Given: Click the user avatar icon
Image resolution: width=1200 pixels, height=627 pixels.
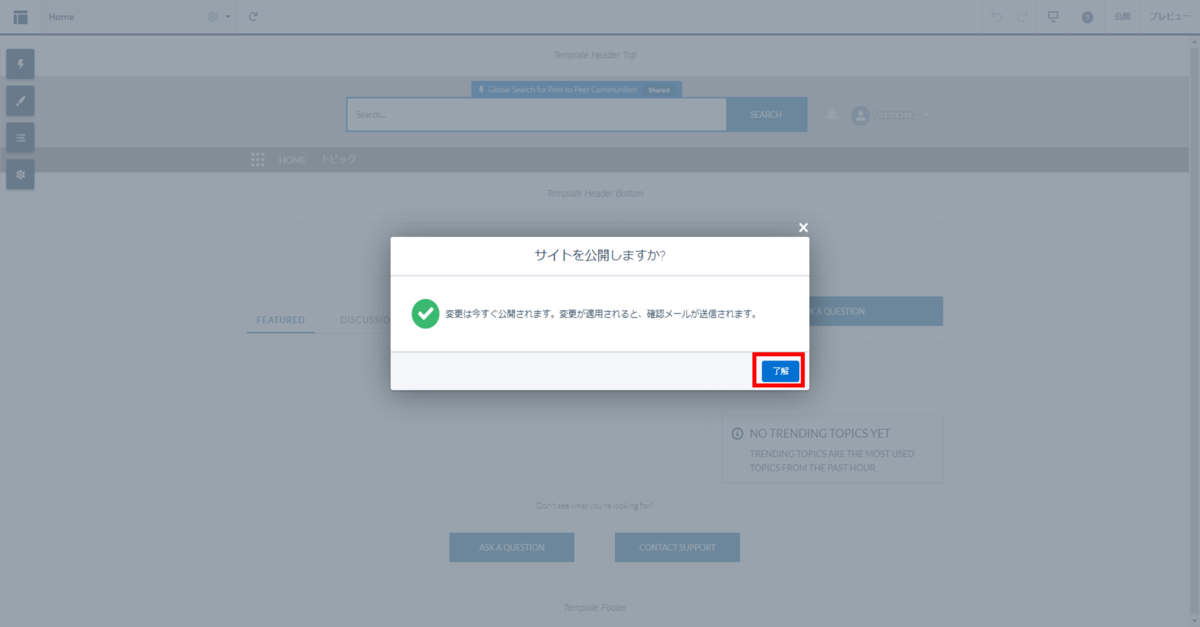Looking at the screenshot, I should 860,115.
